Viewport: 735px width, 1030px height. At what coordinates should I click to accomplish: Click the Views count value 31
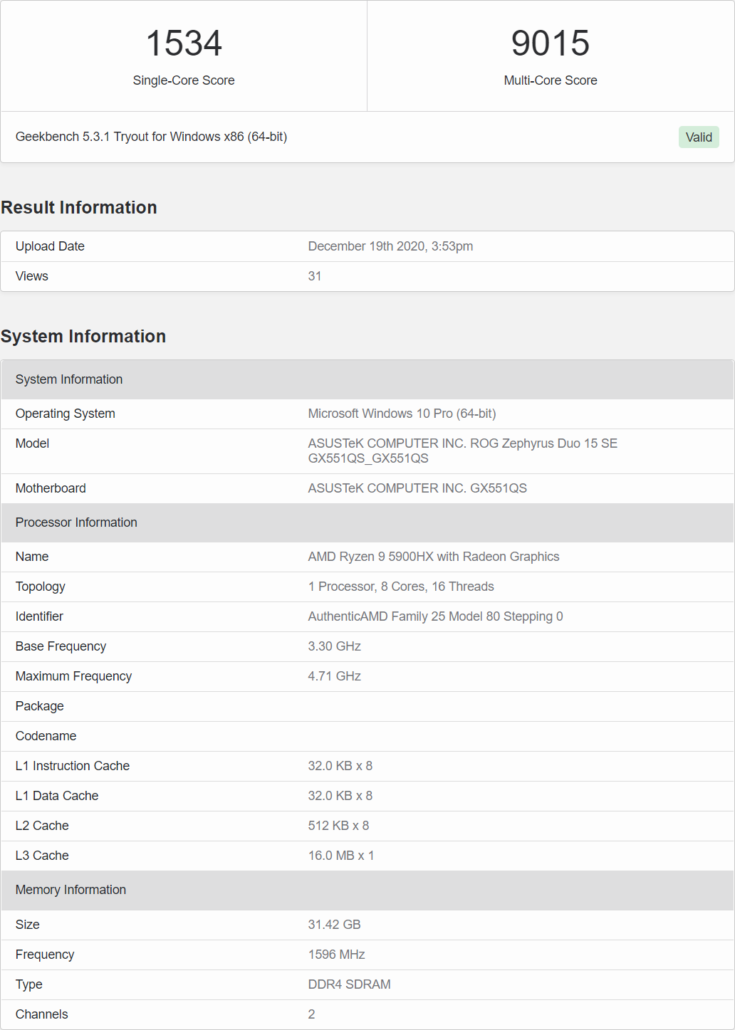click(x=315, y=276)
